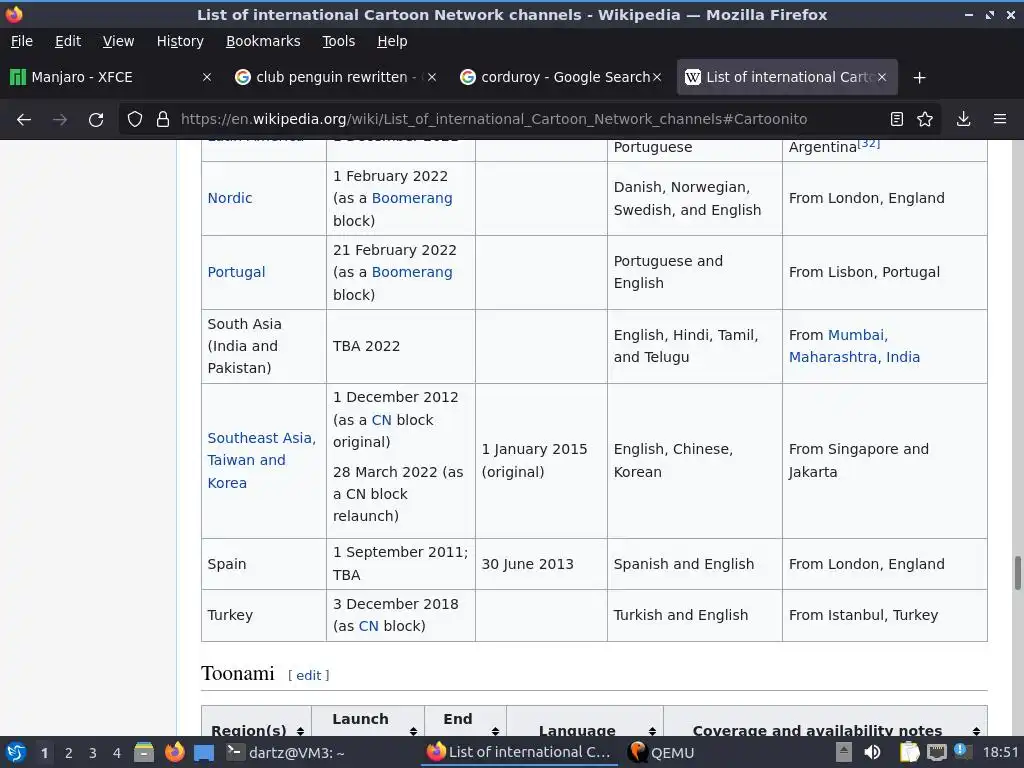This screenshot has height=768, width=1024.
Task: Open the Nordic link
Action: pos(230,198)
